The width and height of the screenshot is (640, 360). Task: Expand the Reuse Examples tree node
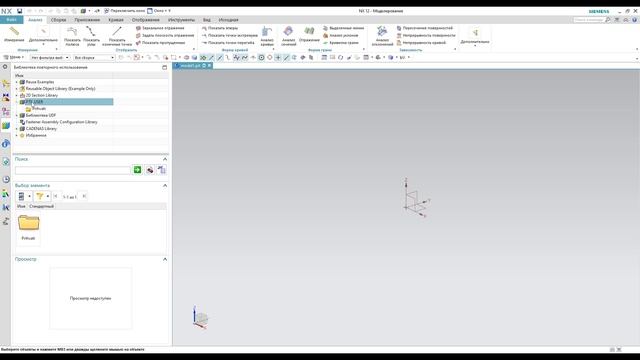pos(17,82)
